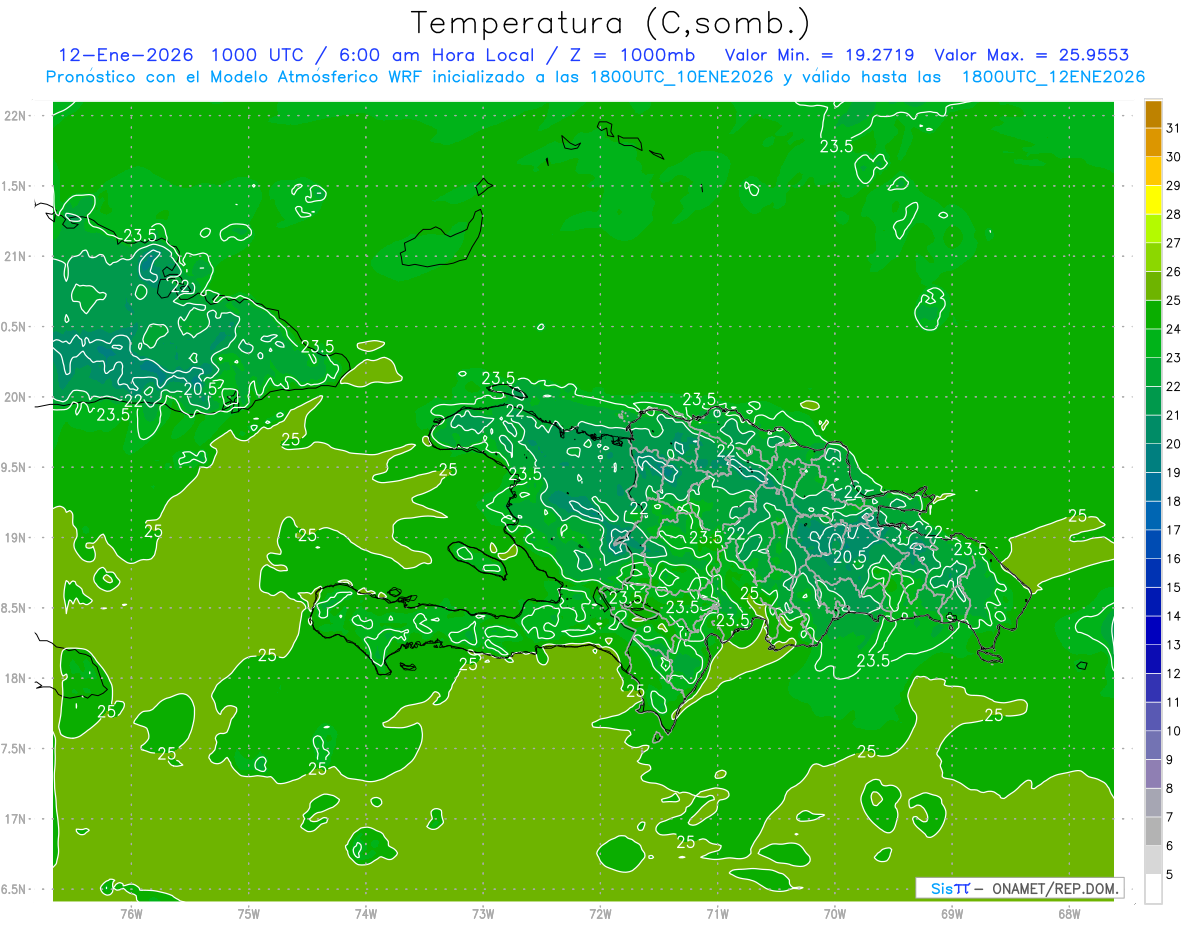Pick the lime swatch between 27 and 28
Viewport: 1200px width, 927px height.
tap(1153, 228)
